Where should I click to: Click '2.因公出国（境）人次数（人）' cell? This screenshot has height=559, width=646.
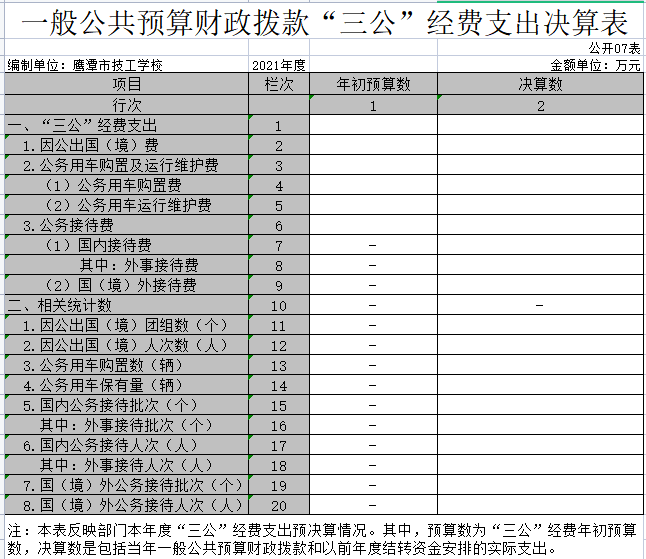(126, 345)
